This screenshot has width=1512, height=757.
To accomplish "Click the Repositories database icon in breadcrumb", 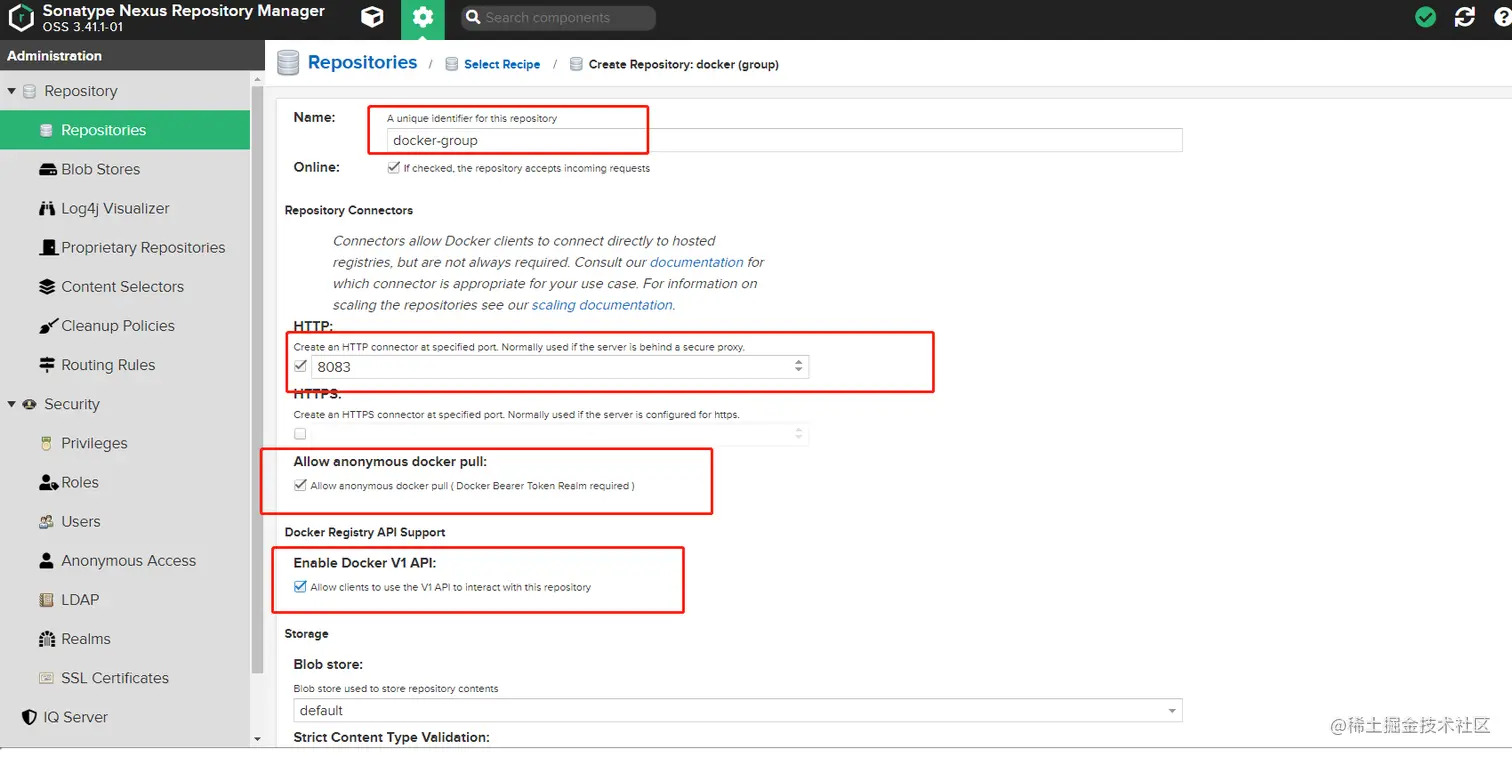I will pos(288,63).
